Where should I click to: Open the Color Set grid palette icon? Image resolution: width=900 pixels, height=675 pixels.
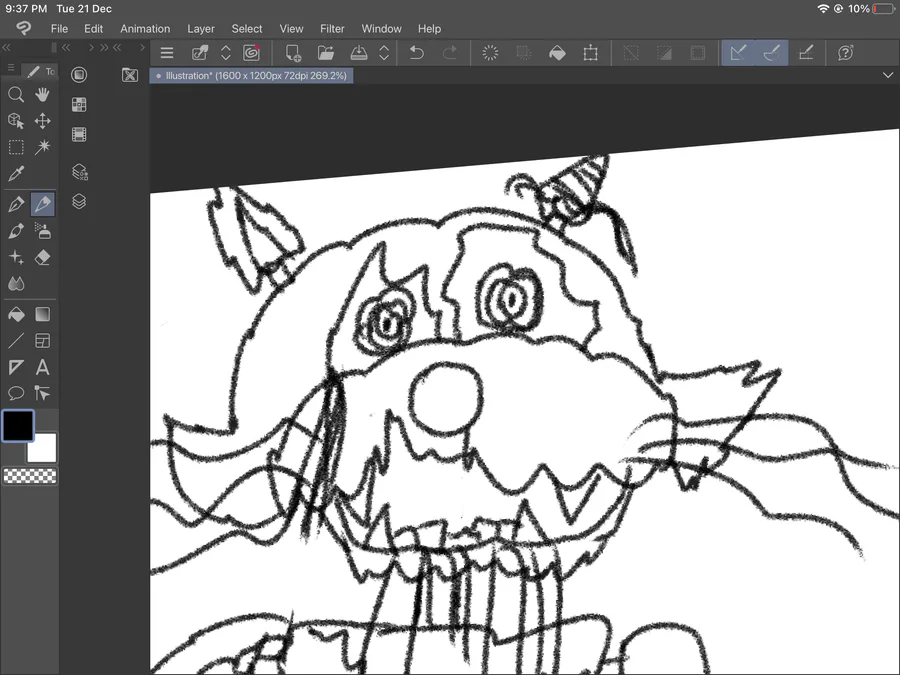(79, 104)
